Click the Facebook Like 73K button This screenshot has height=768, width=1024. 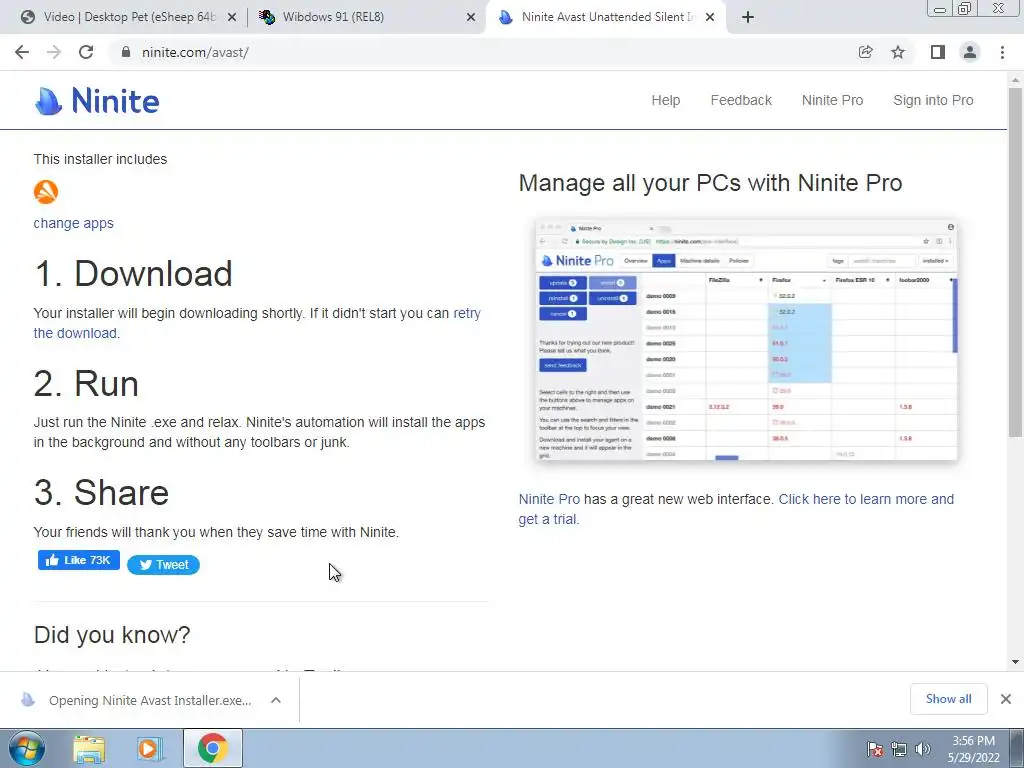click(x=78, y=560)
